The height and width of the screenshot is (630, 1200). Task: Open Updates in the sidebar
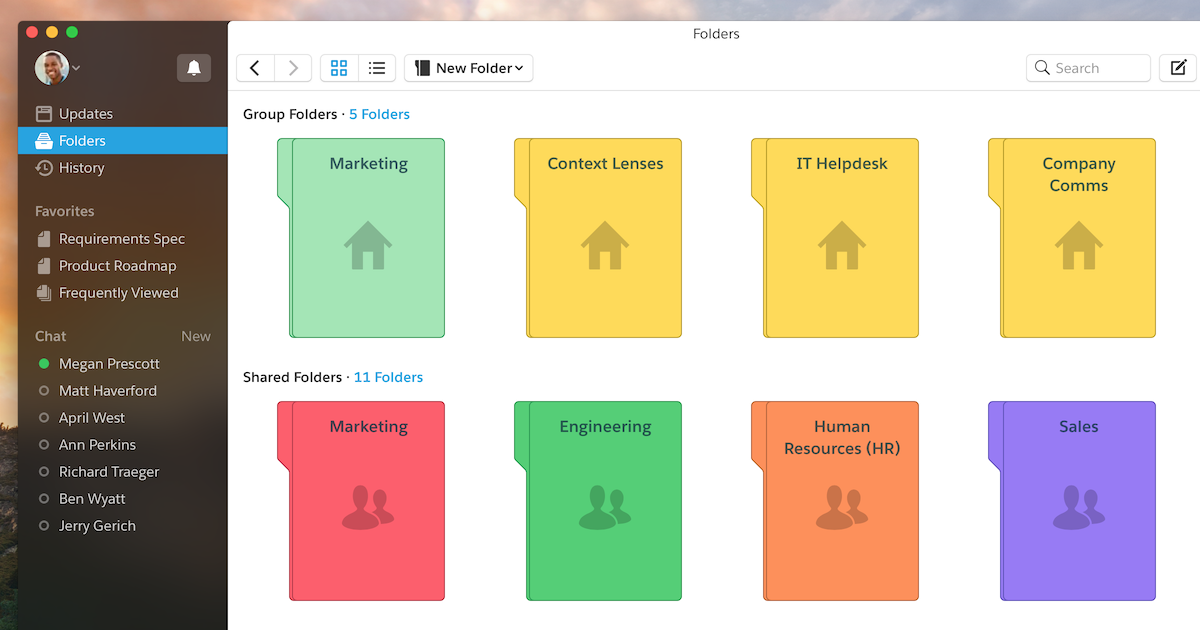click(x=85, y=114)
